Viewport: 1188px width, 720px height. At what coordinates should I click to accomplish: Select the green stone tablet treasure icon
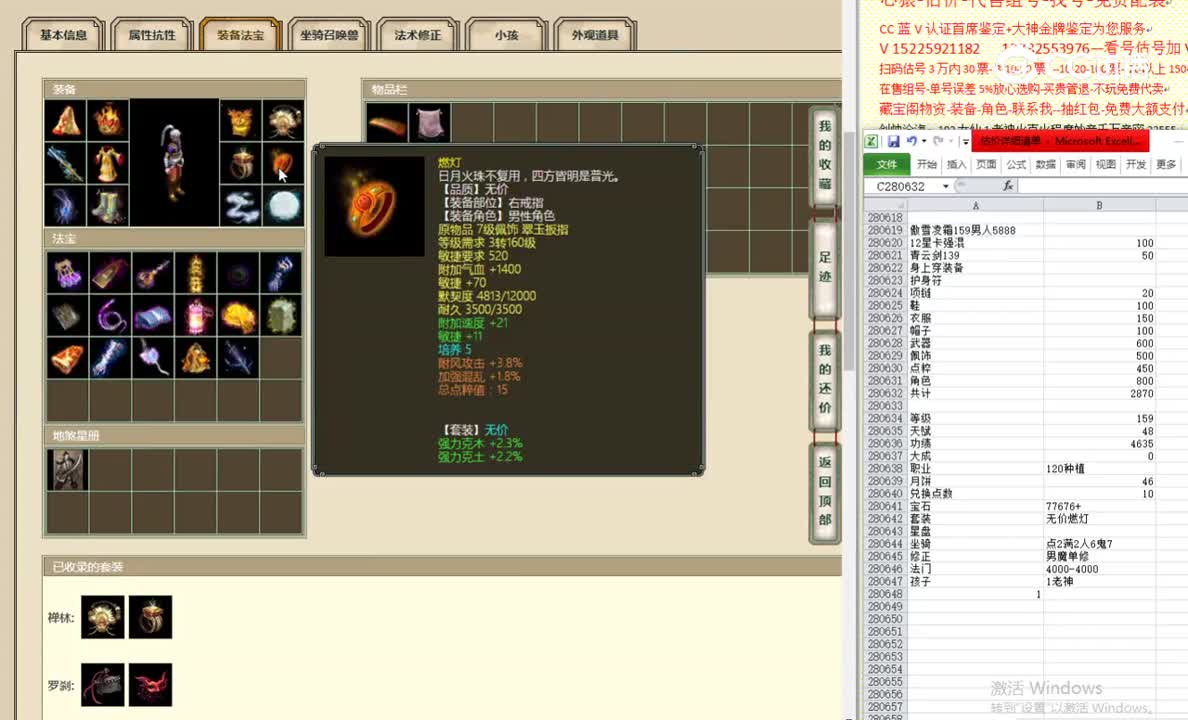point(281,315)
